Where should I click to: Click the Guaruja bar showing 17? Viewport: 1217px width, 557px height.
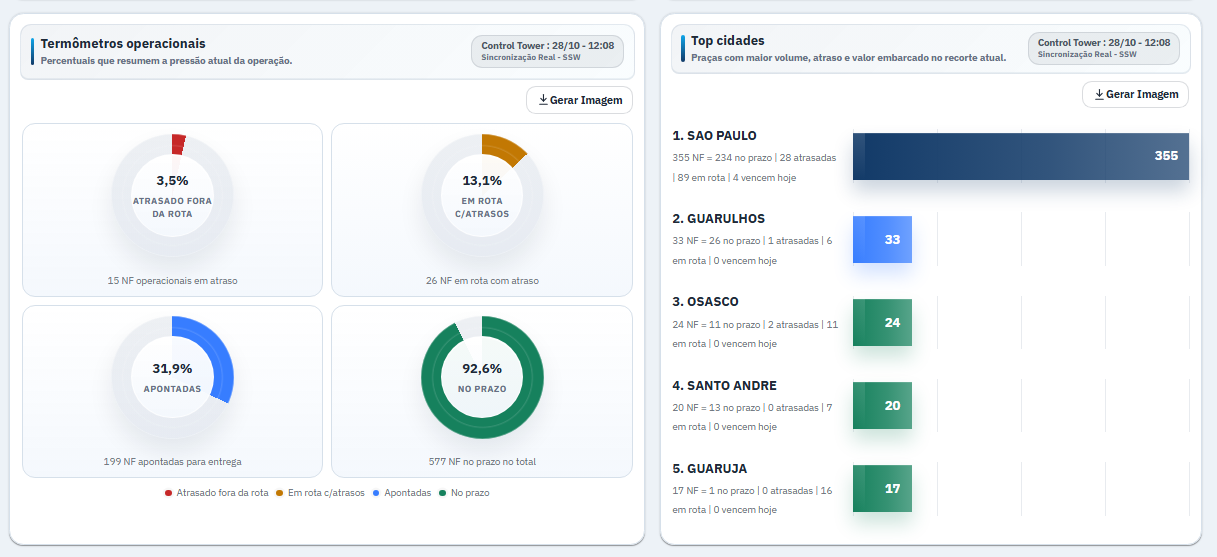pos(882,489)
